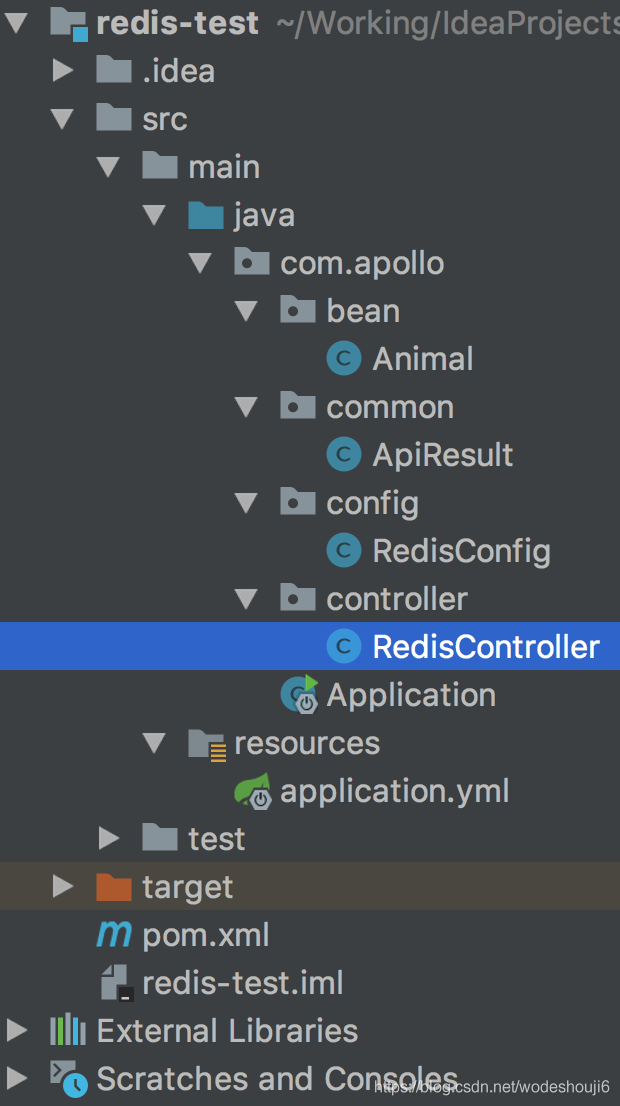Click the Maven pom.xml icon
Image resolution: width=620 pixels, height=1106 pixels.
click(114, 935)
